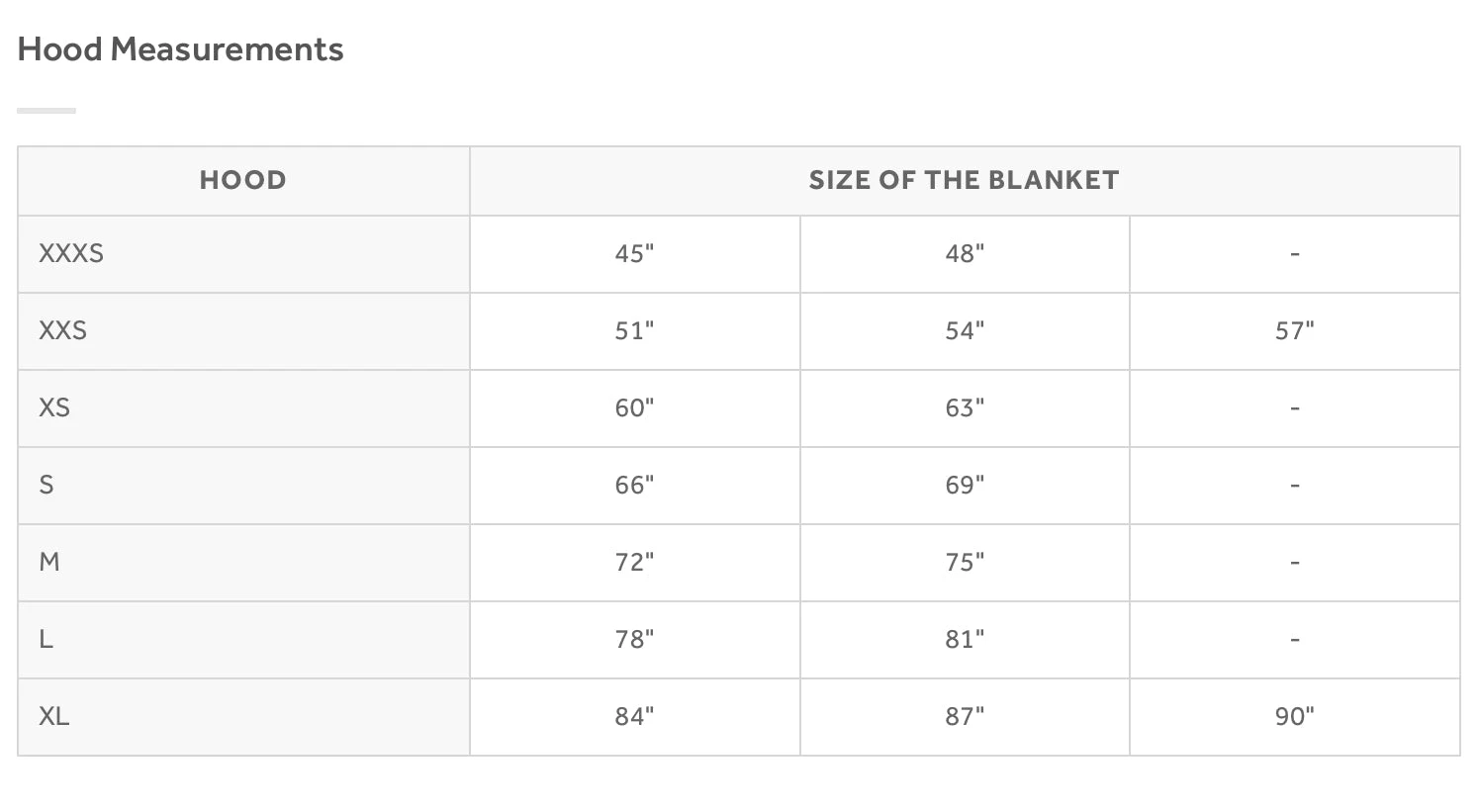Click the 45" blanket size cell
The image size is (1480, 812).
(x=634, y=253)
